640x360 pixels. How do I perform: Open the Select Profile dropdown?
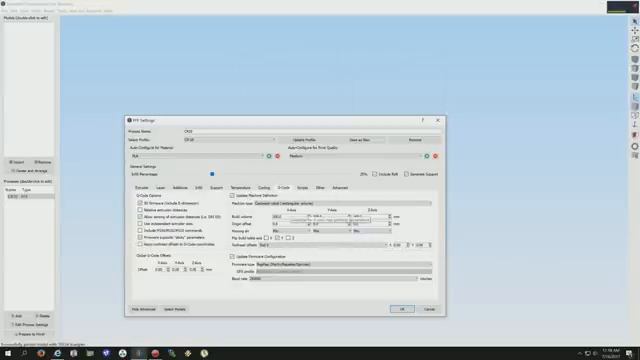point(230,140)
